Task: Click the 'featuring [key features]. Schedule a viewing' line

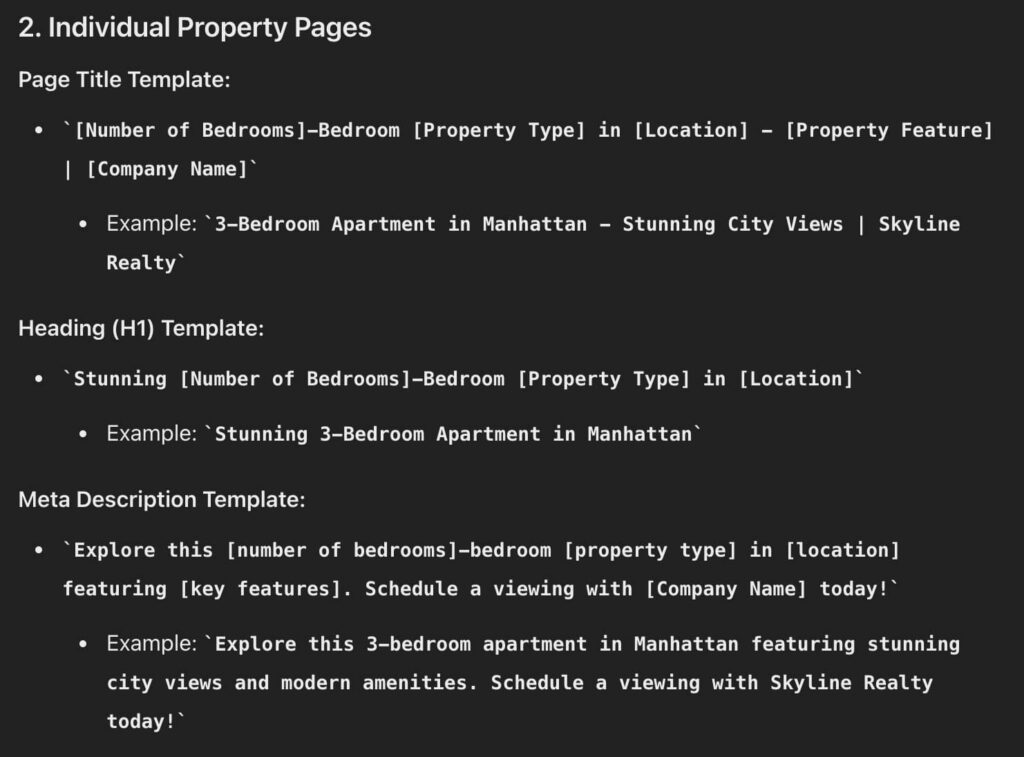Action: pyautogui.click(x=481, y=588)
